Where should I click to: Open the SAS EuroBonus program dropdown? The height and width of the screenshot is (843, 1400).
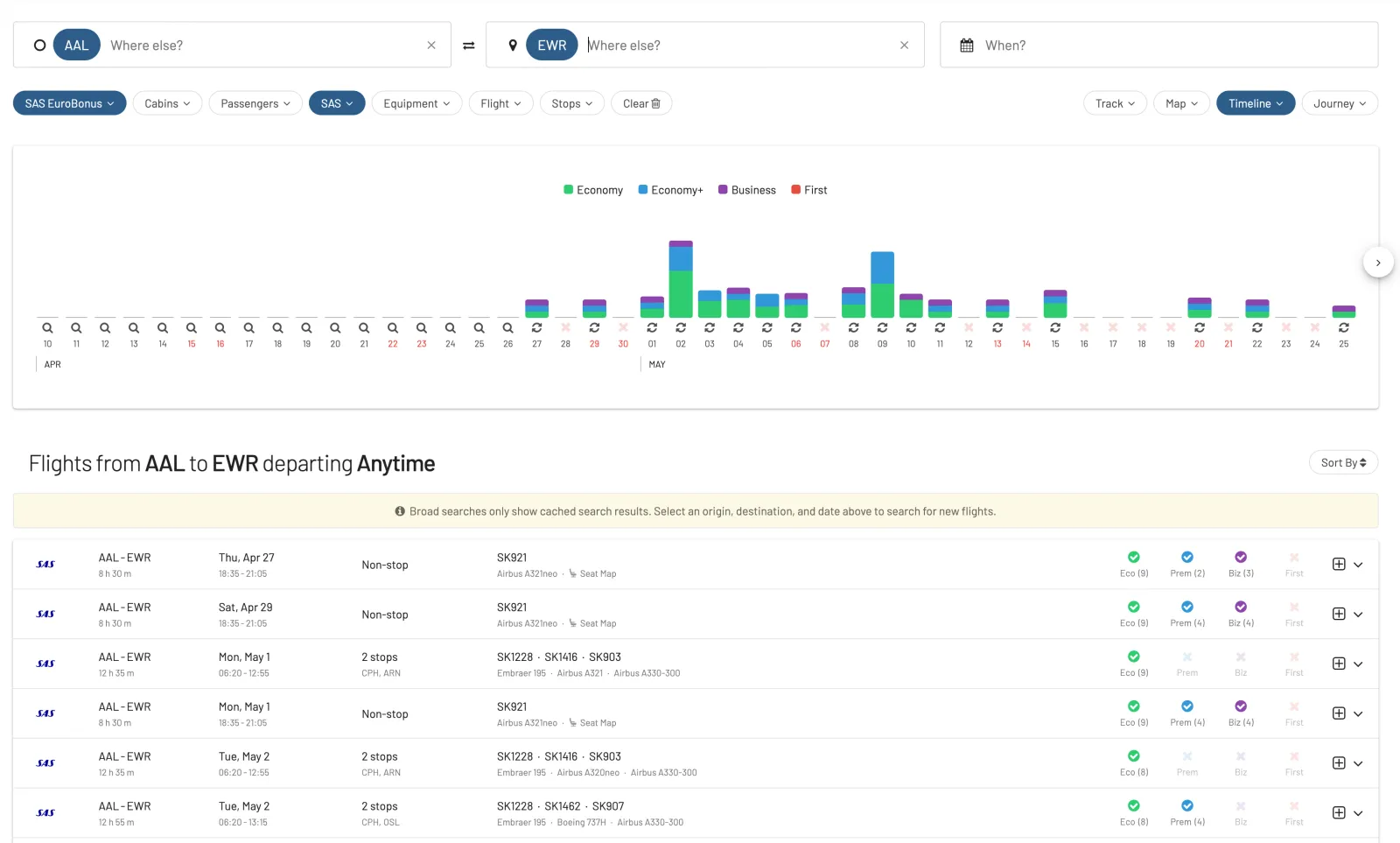[x=70, y=103]
